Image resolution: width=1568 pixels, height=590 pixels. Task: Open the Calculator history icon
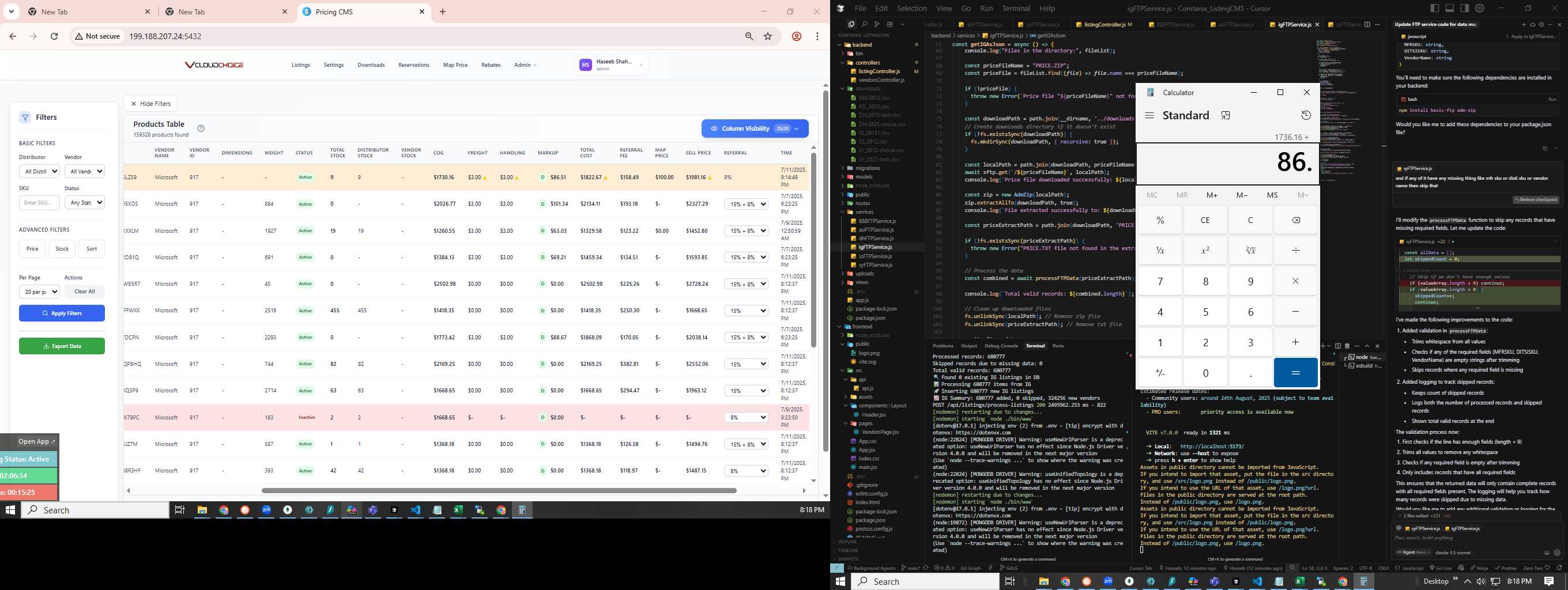click(x=1306, y=116)
